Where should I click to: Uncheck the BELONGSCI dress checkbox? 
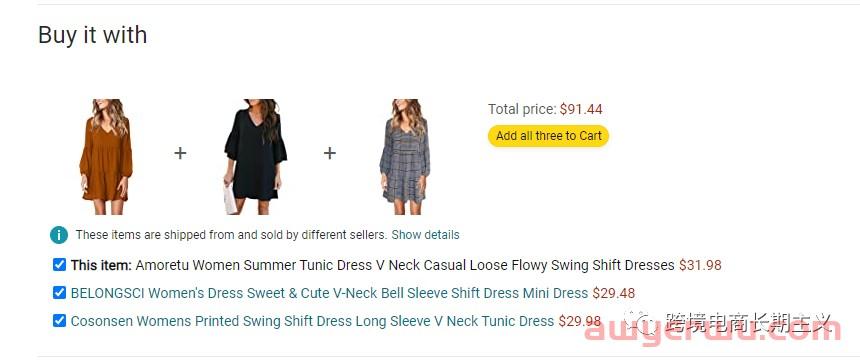tap(59, 293)
